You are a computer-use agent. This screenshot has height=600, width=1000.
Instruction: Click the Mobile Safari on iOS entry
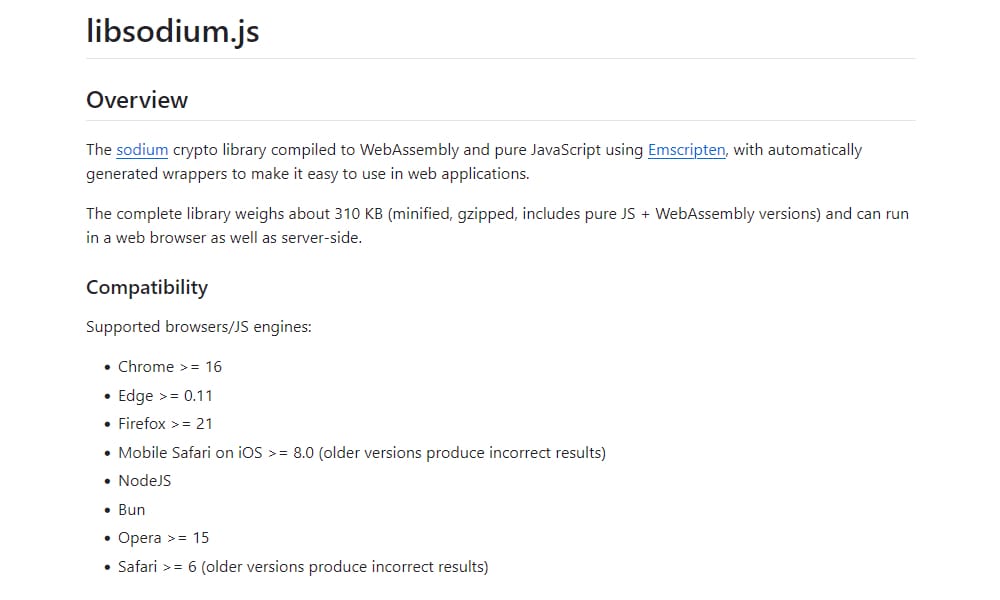click(x=361, y=453)
